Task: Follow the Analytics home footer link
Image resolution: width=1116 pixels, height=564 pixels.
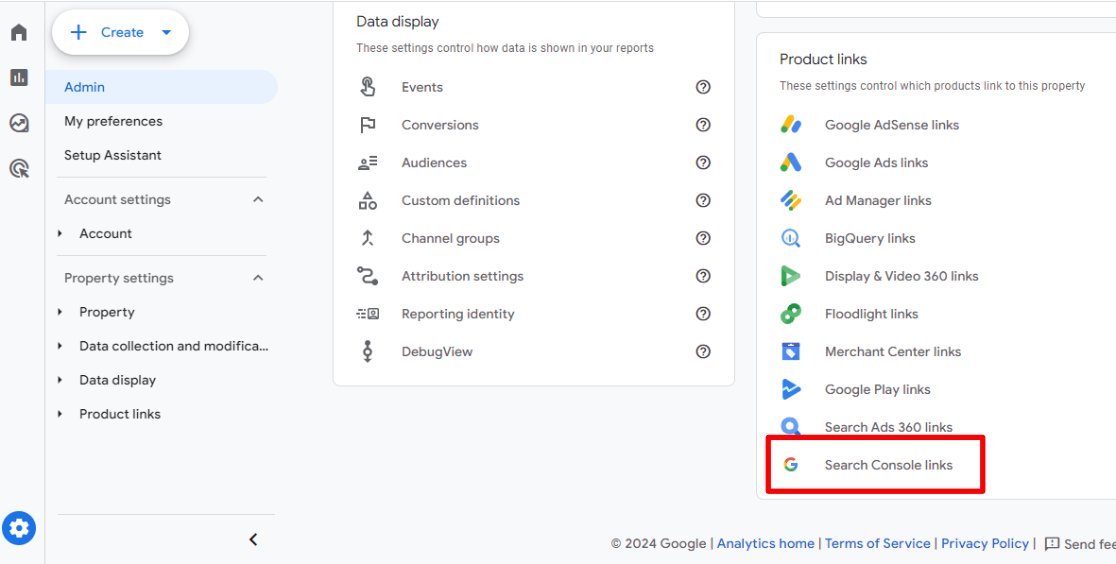Action: 765,543
